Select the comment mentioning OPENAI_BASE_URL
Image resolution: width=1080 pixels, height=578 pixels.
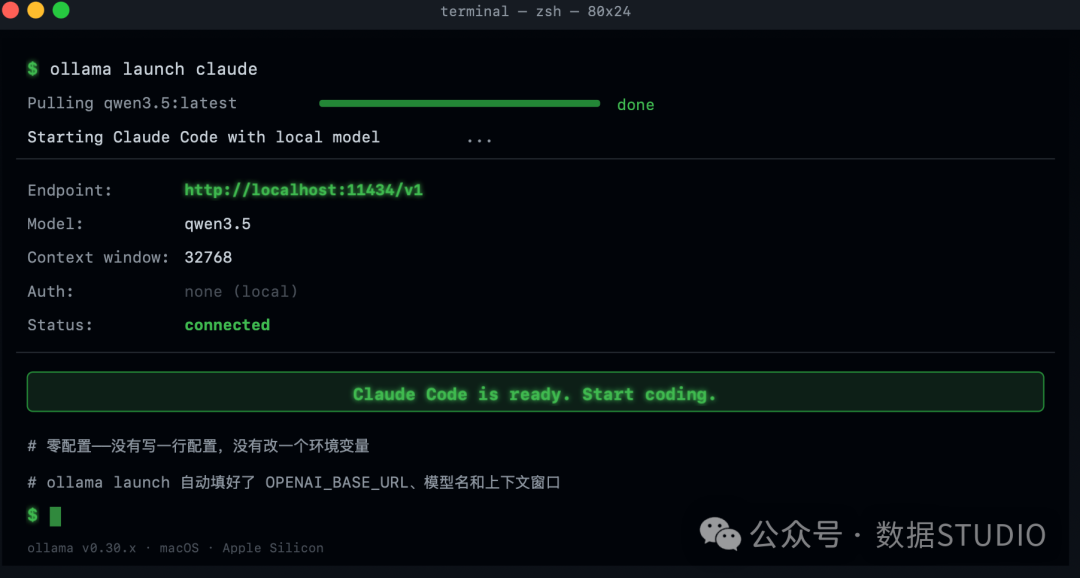(294, 482)
